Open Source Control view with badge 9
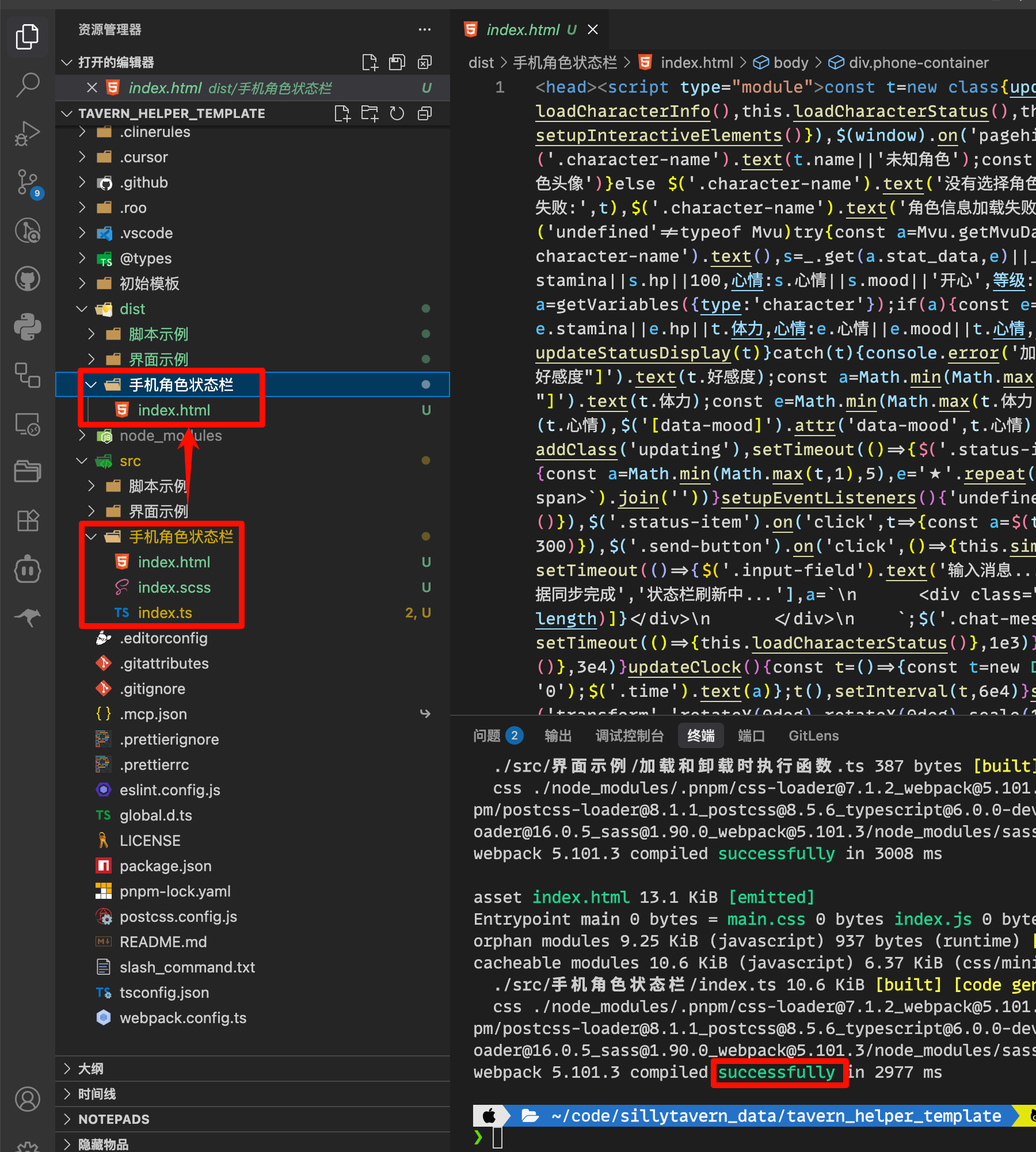Screen dimensions: 1036x1152 [27, 182]
